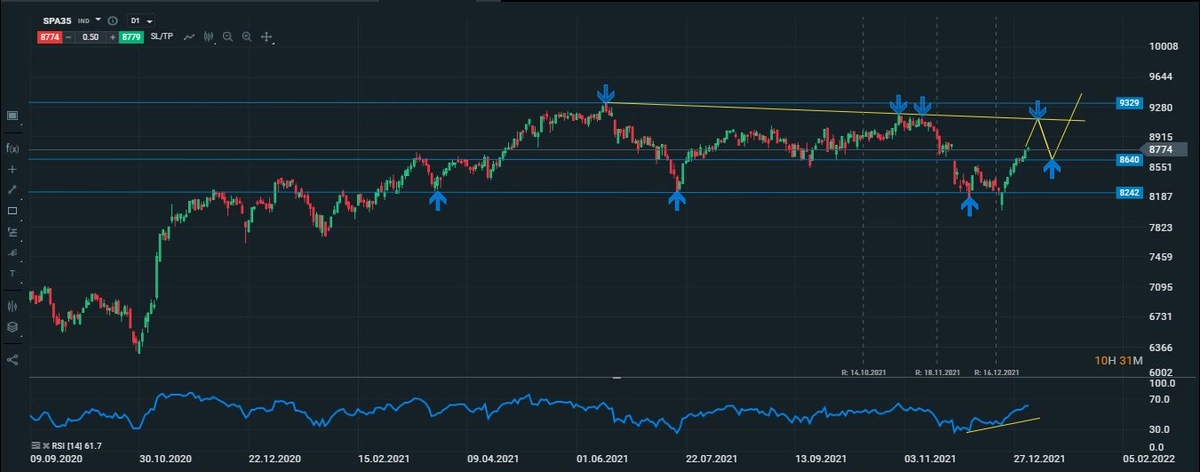
Task: Click the green 8779 buy price button
Action: pos(131,37)
